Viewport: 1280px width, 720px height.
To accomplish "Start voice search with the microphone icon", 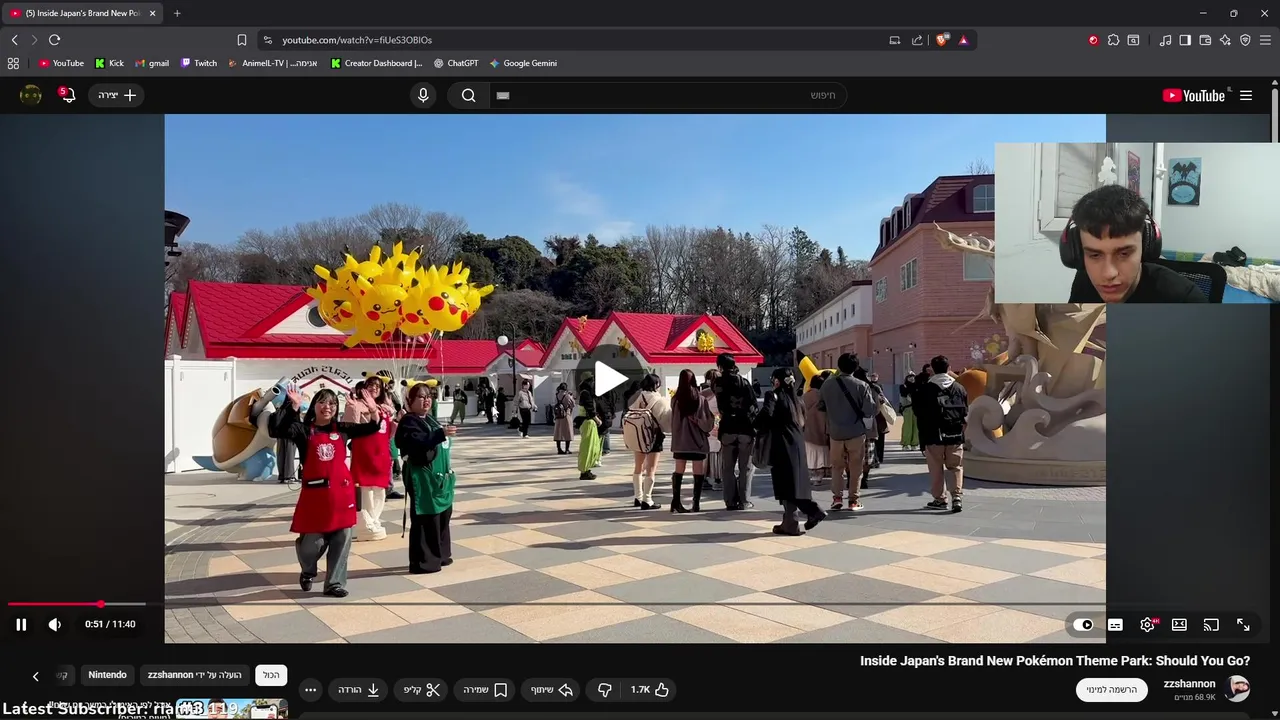I will (423, 95).
